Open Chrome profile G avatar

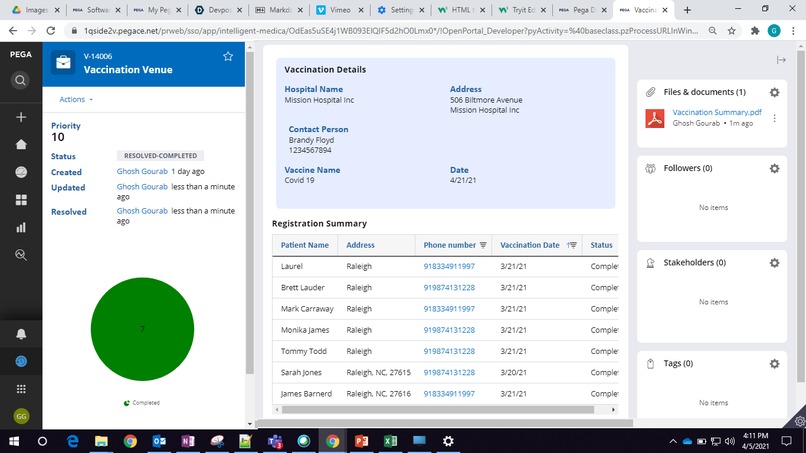(x=774, y=31)
